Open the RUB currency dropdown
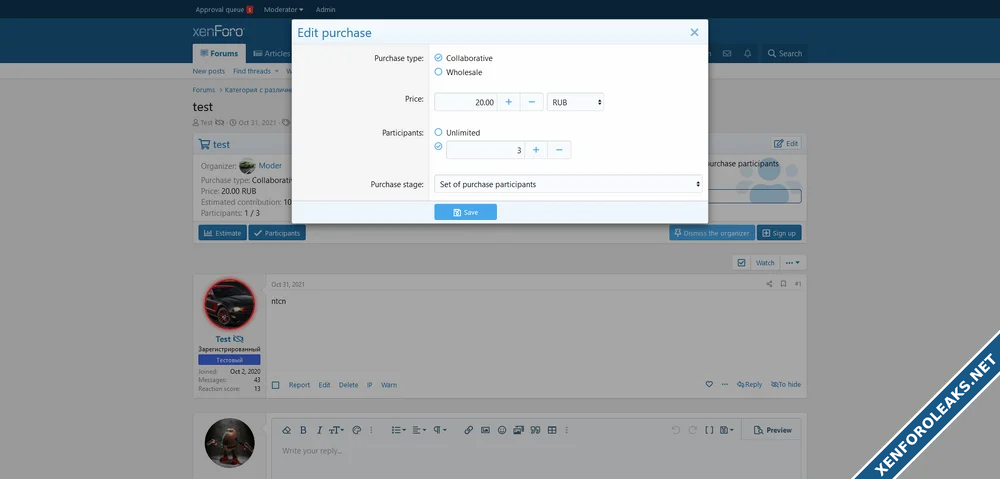1000x479 pixels. tap(576, 102)
